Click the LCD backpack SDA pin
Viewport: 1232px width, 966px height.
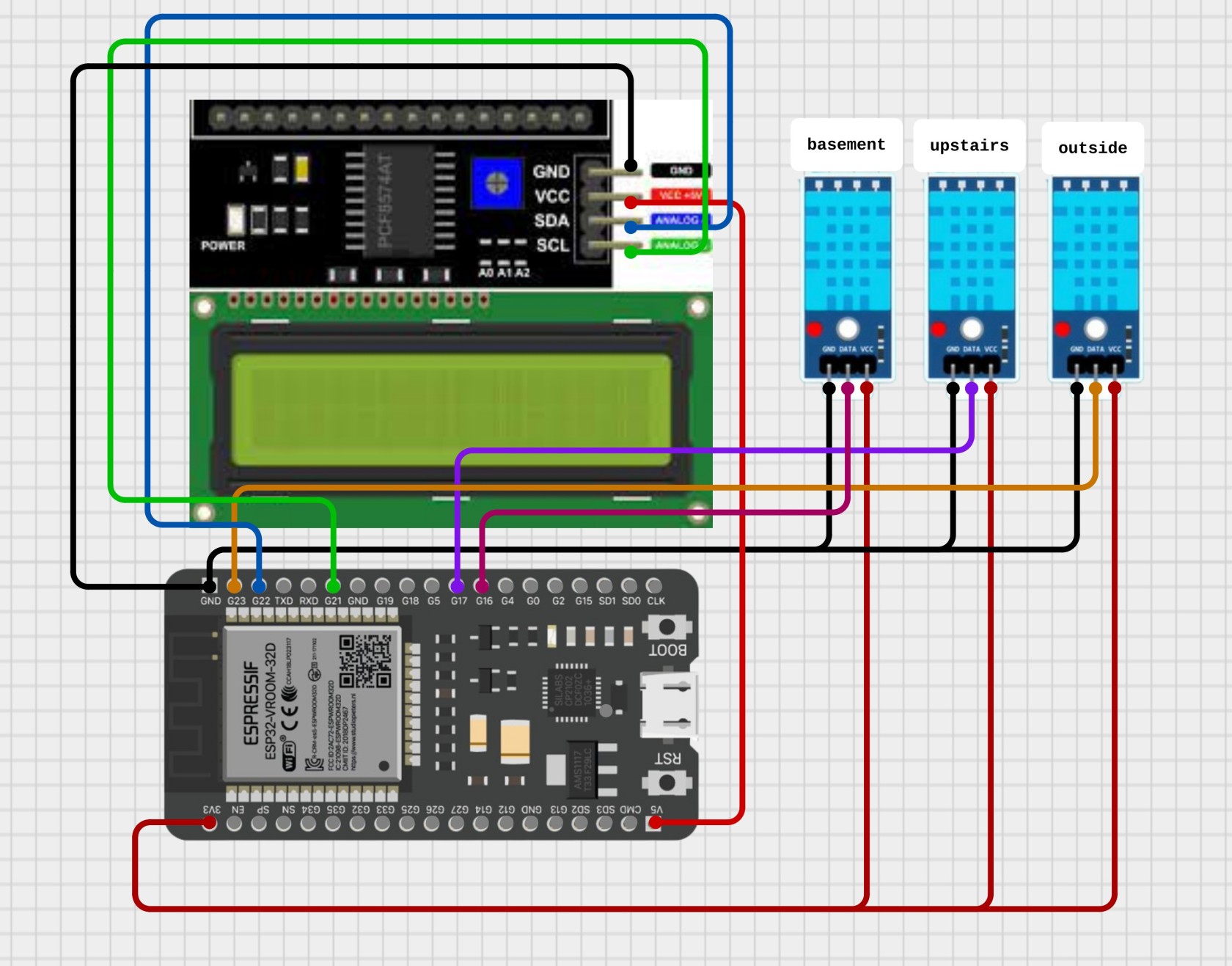[x=631, y=227]
